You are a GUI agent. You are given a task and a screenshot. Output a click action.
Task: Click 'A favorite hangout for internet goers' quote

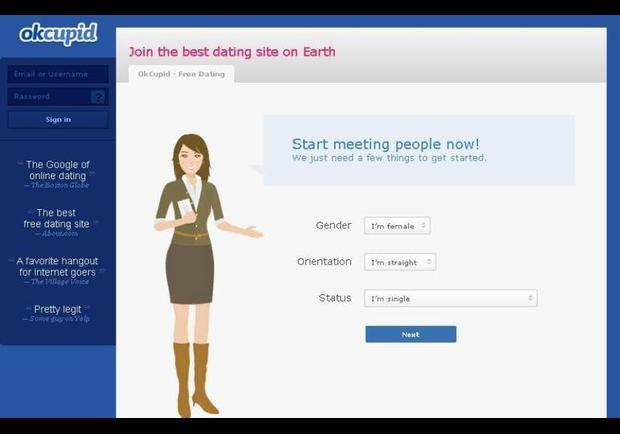(57, 266)
